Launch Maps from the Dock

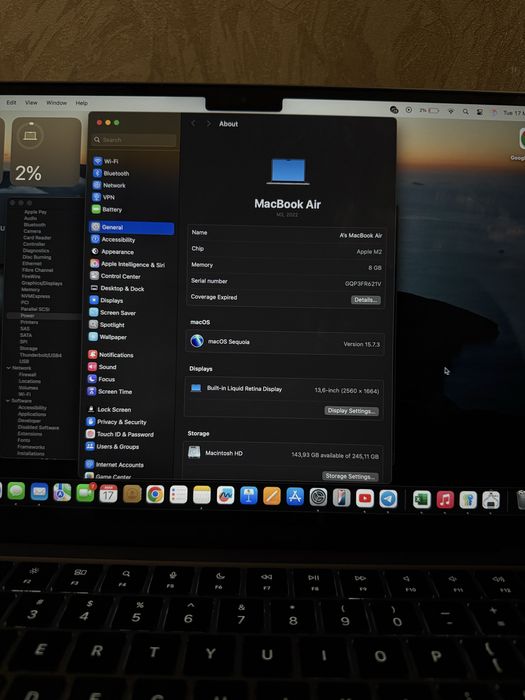[x=62, y=492]
